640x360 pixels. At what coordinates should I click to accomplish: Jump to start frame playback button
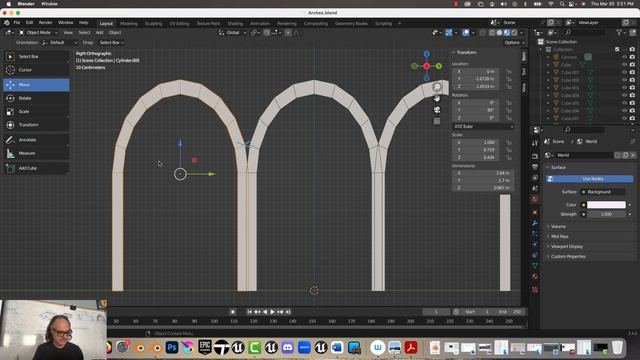249,312
